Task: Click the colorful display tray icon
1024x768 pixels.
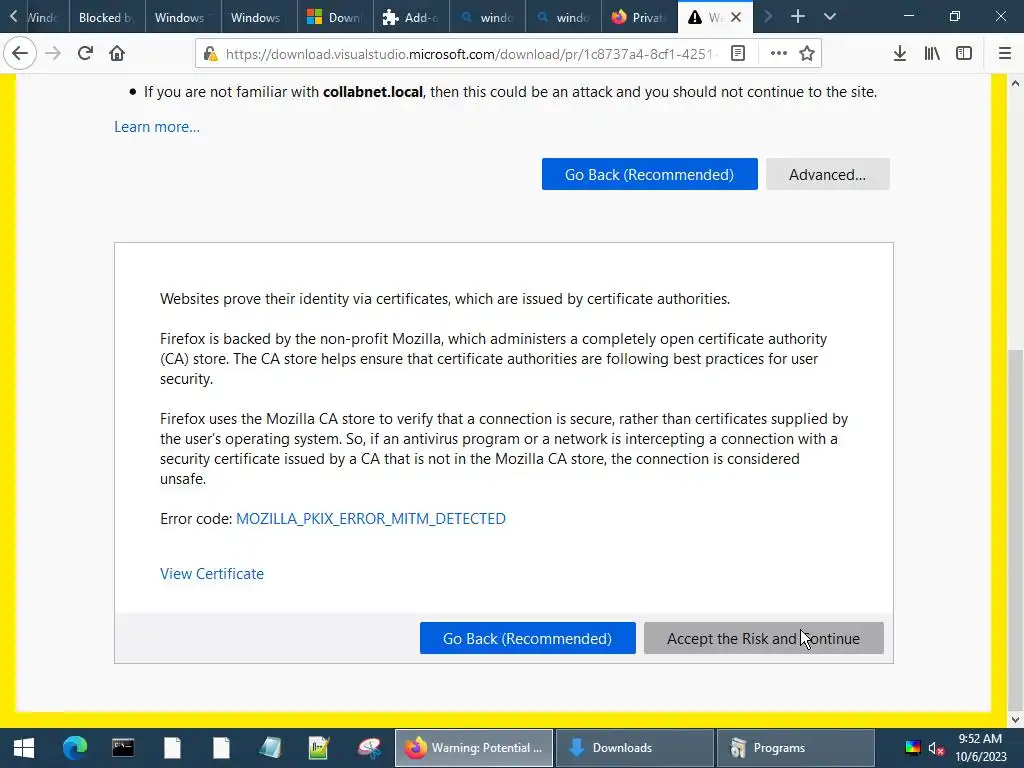Action: pyautogui.click(x=912, y=748)
